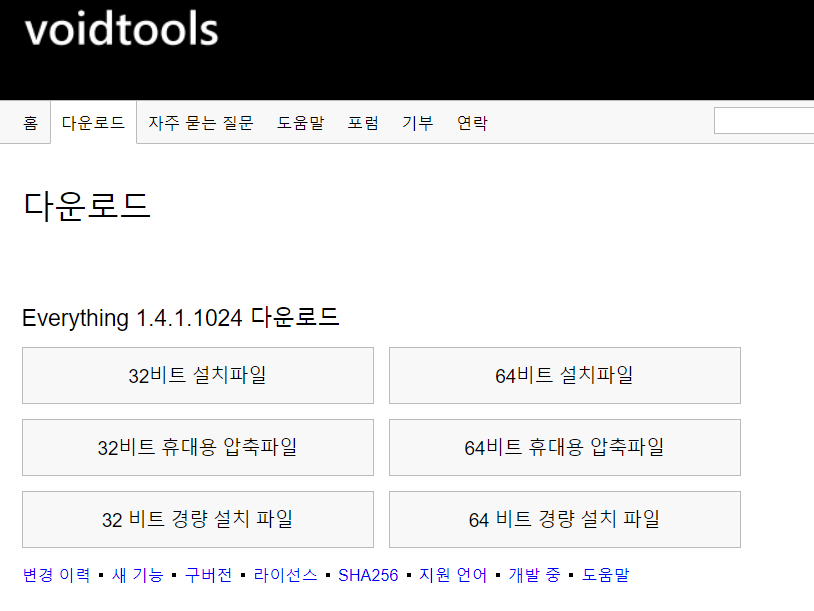The image size is (814, 611).
Task: Download the 64비트 휴대용 압축파일
Action: 565,447
